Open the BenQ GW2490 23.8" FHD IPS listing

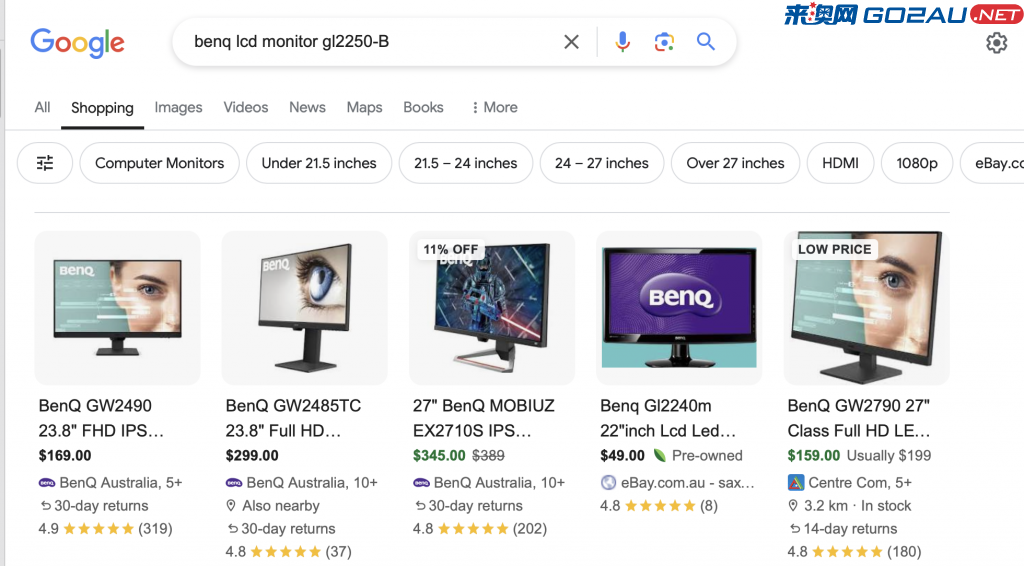(101, 418)
